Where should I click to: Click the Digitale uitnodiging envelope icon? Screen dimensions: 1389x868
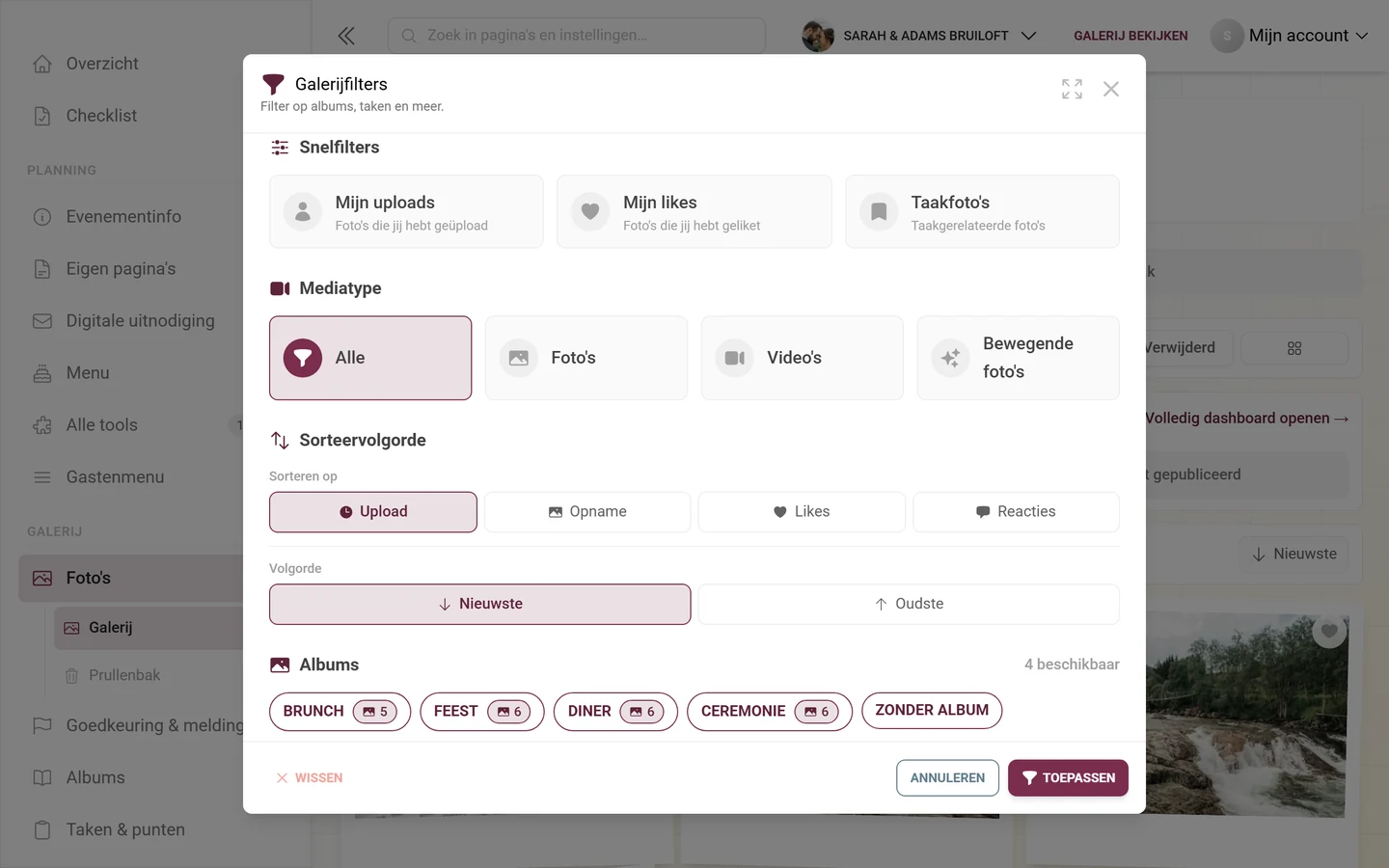(42, 321)
